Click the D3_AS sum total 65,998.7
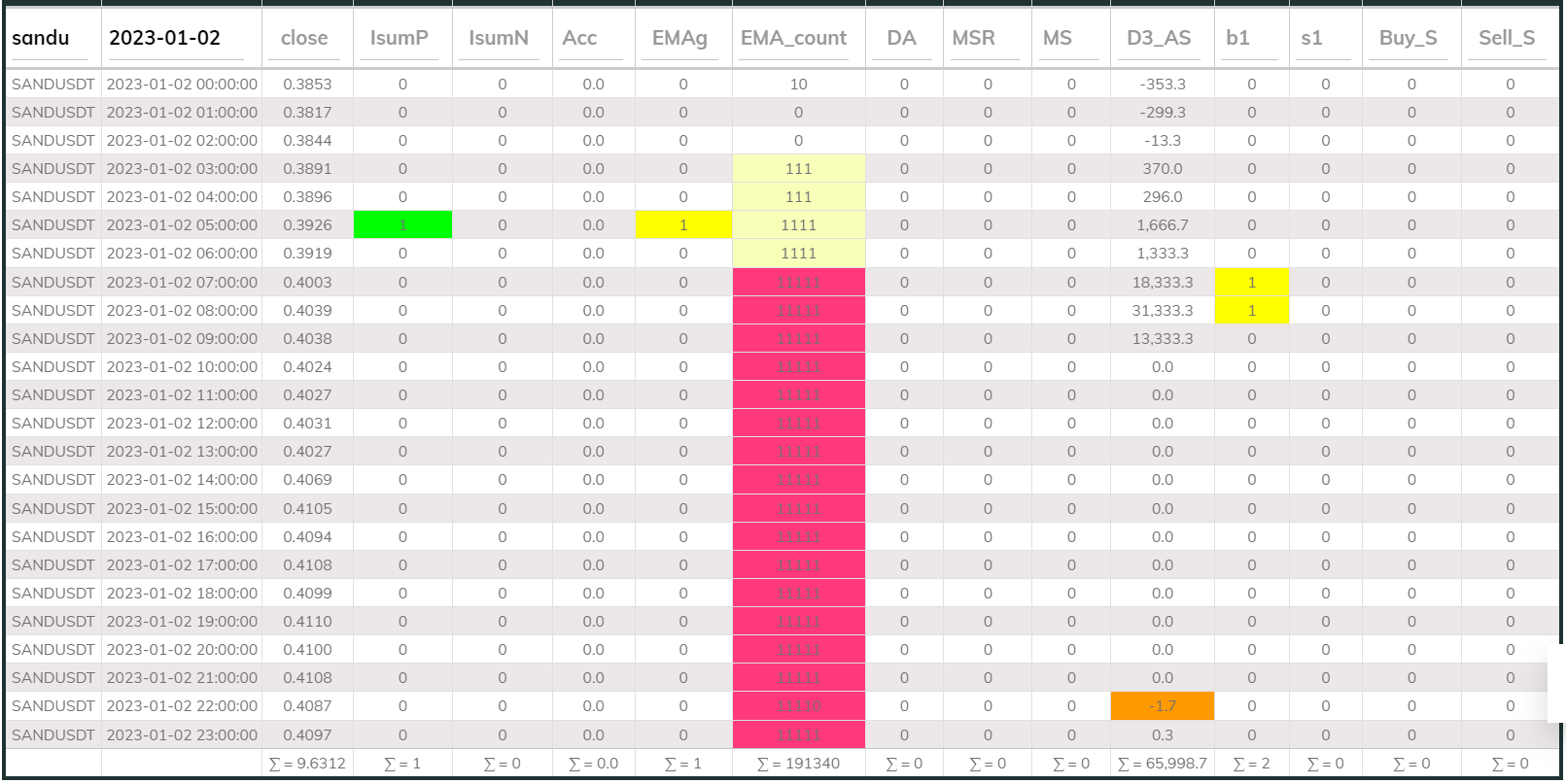 click(x=1163, y=764)
